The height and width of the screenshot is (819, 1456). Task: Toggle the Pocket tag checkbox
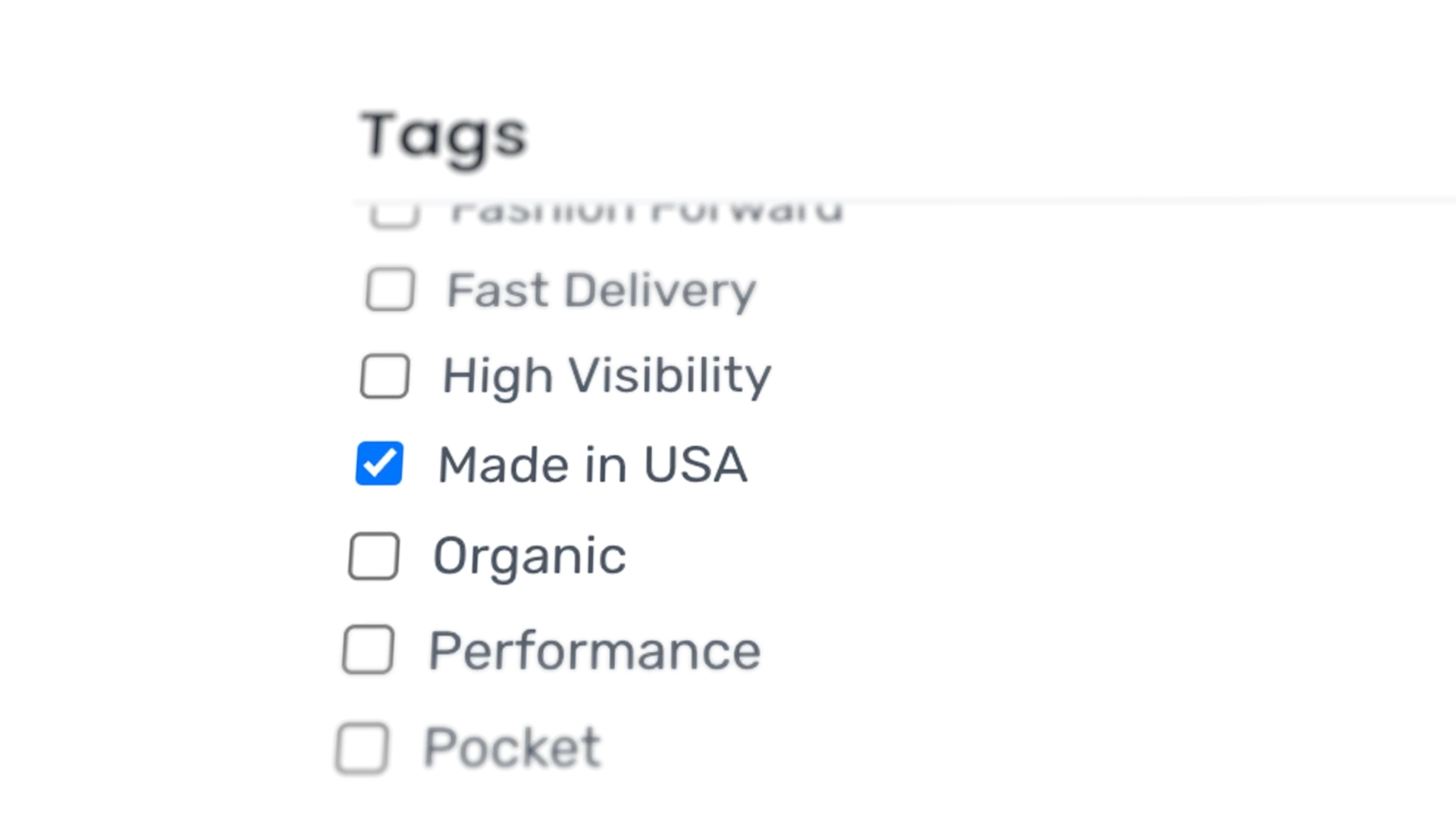[x=362, y=748]
